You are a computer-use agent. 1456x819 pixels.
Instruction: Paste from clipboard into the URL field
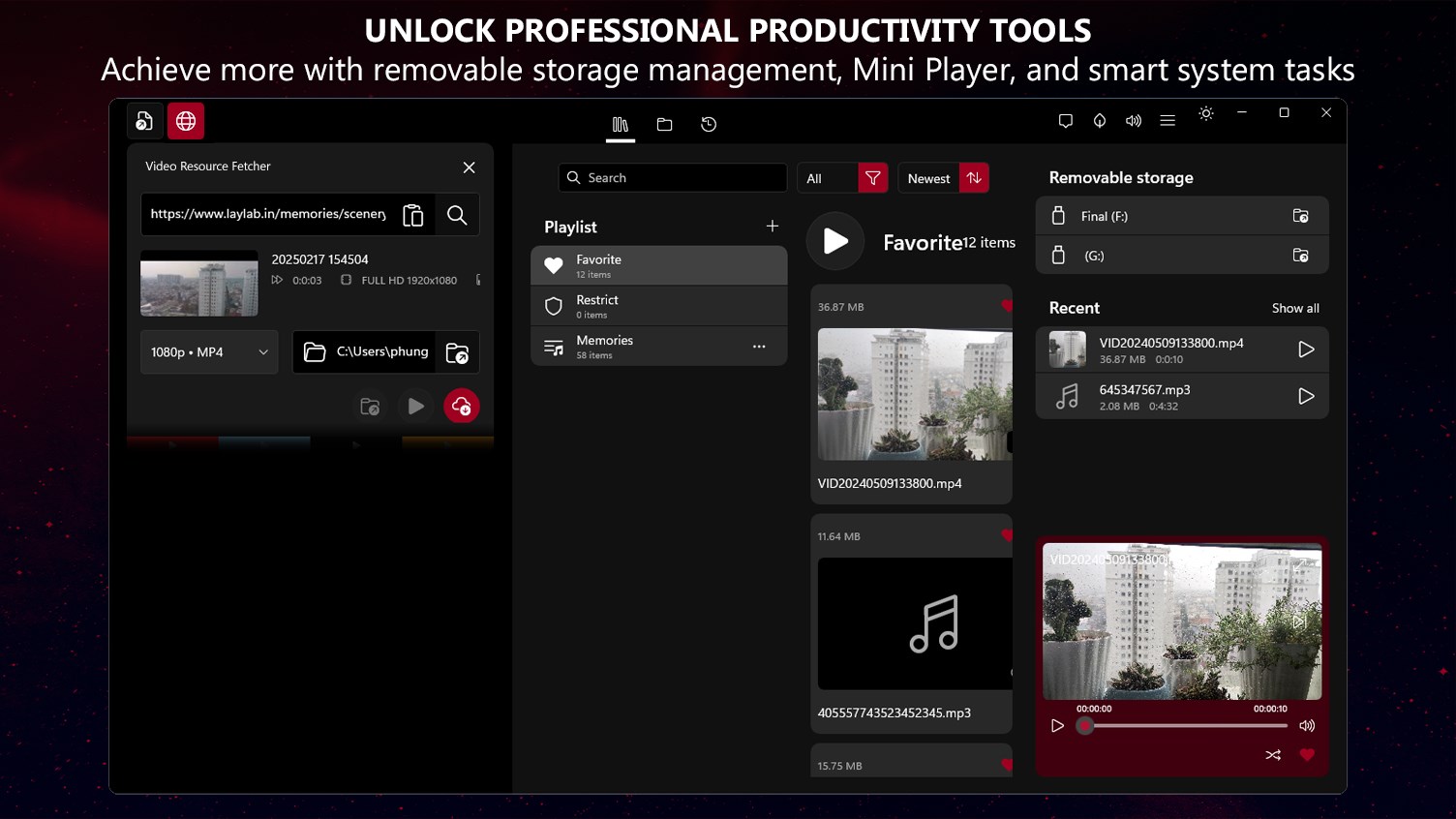413,215
